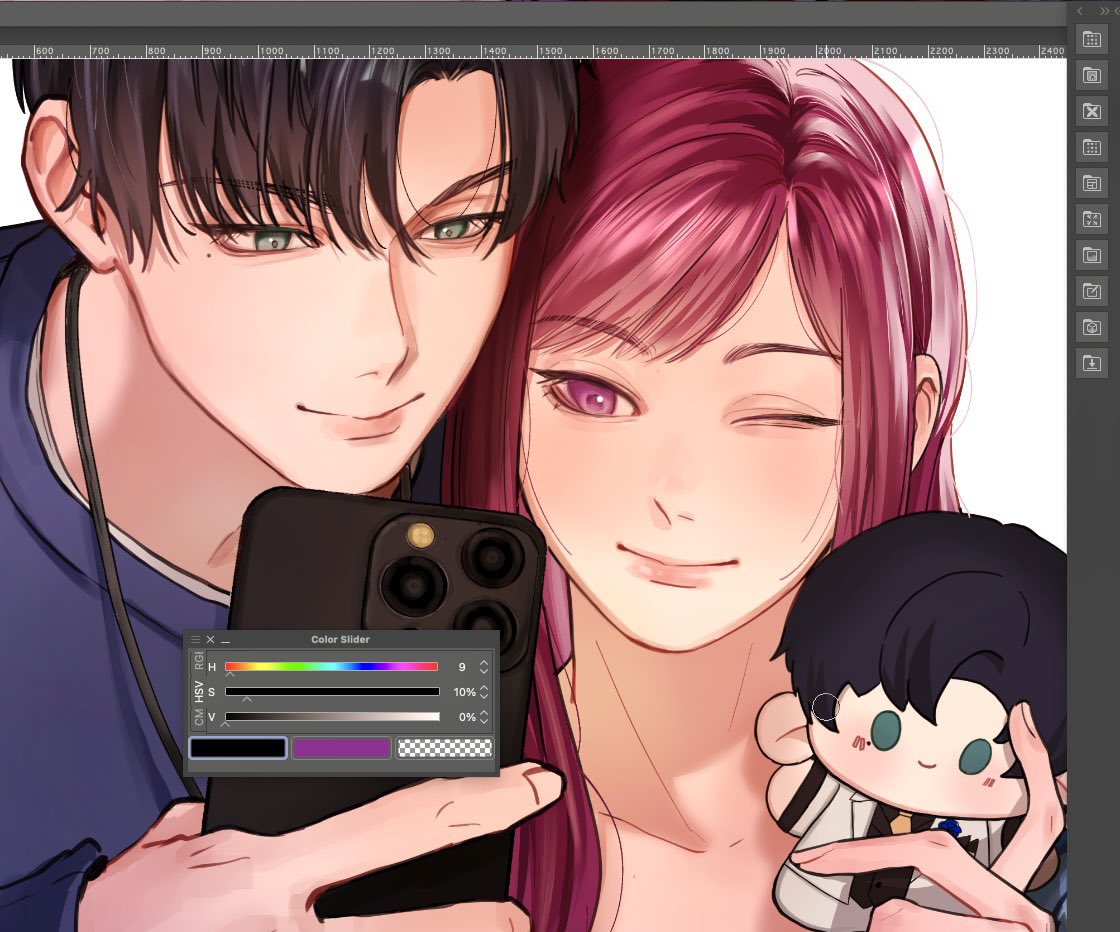Open the download material folder icon

(1091, 363)
